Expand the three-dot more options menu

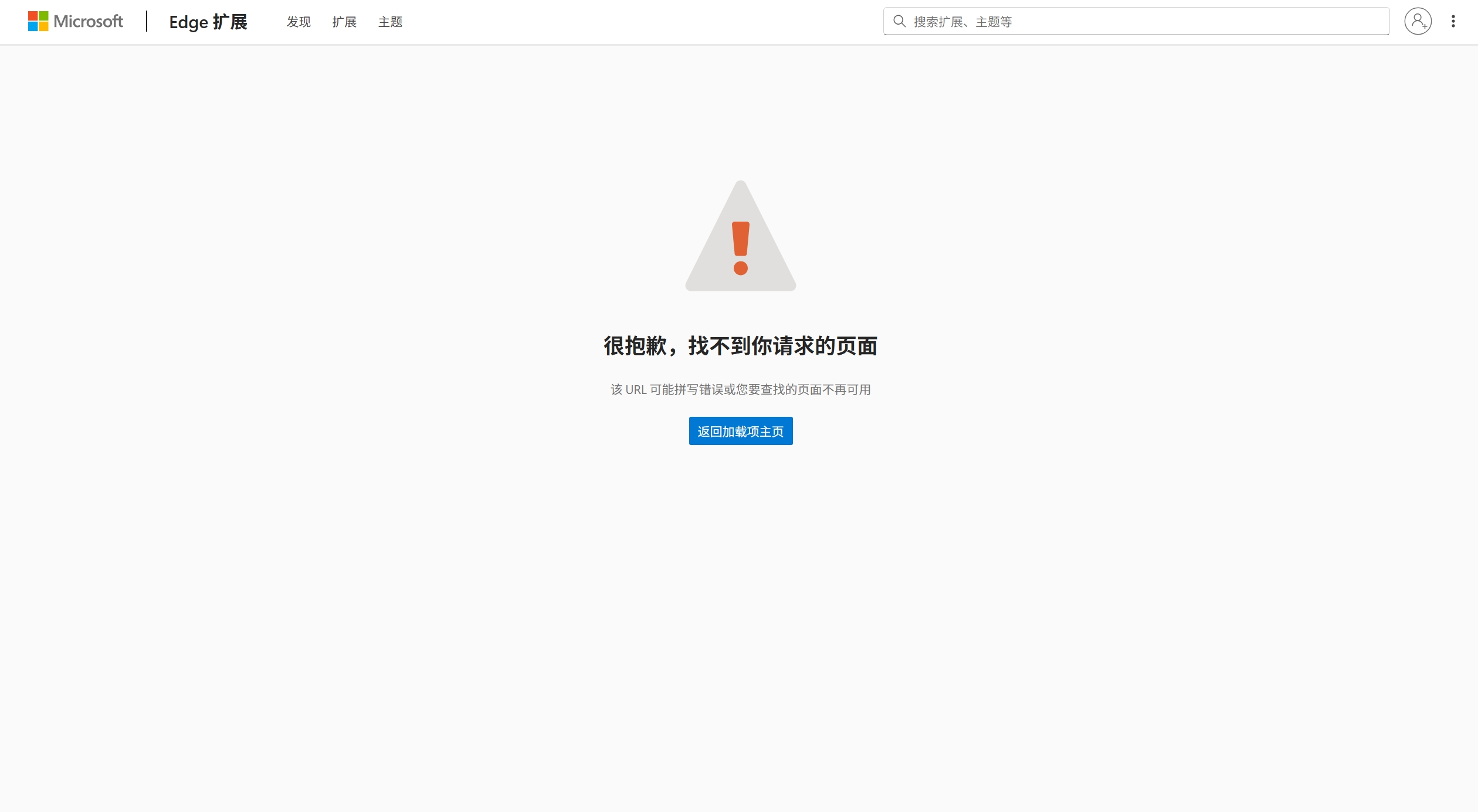point(1453,22)
